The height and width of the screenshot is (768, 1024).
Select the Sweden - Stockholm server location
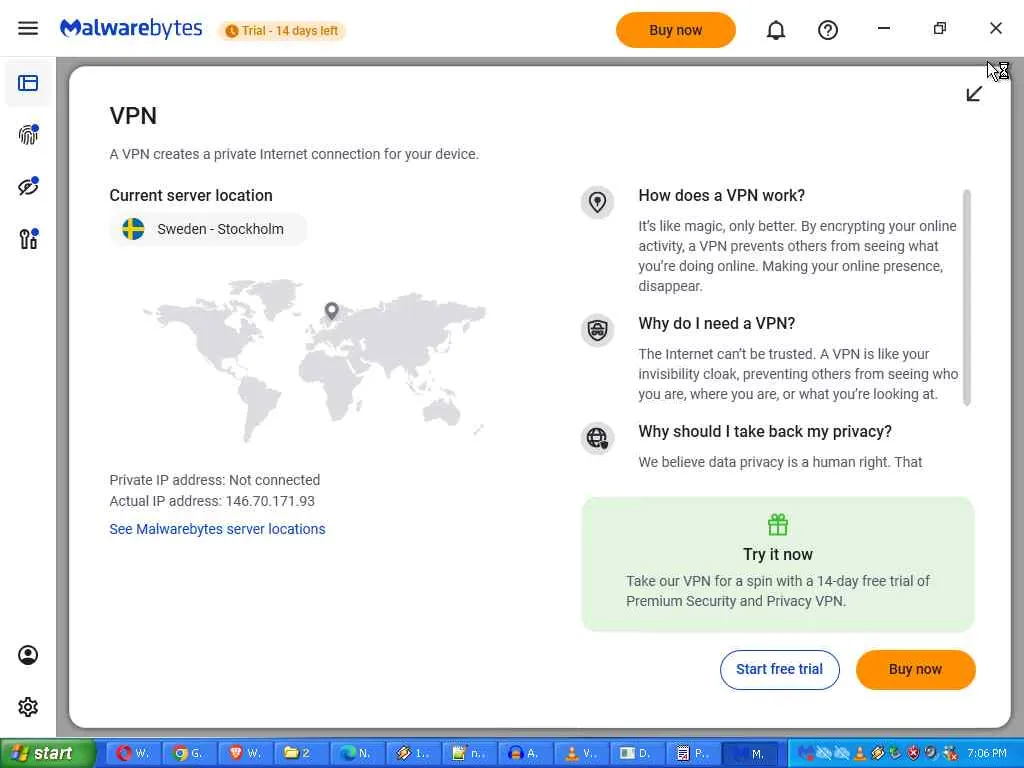click(208, 229)
